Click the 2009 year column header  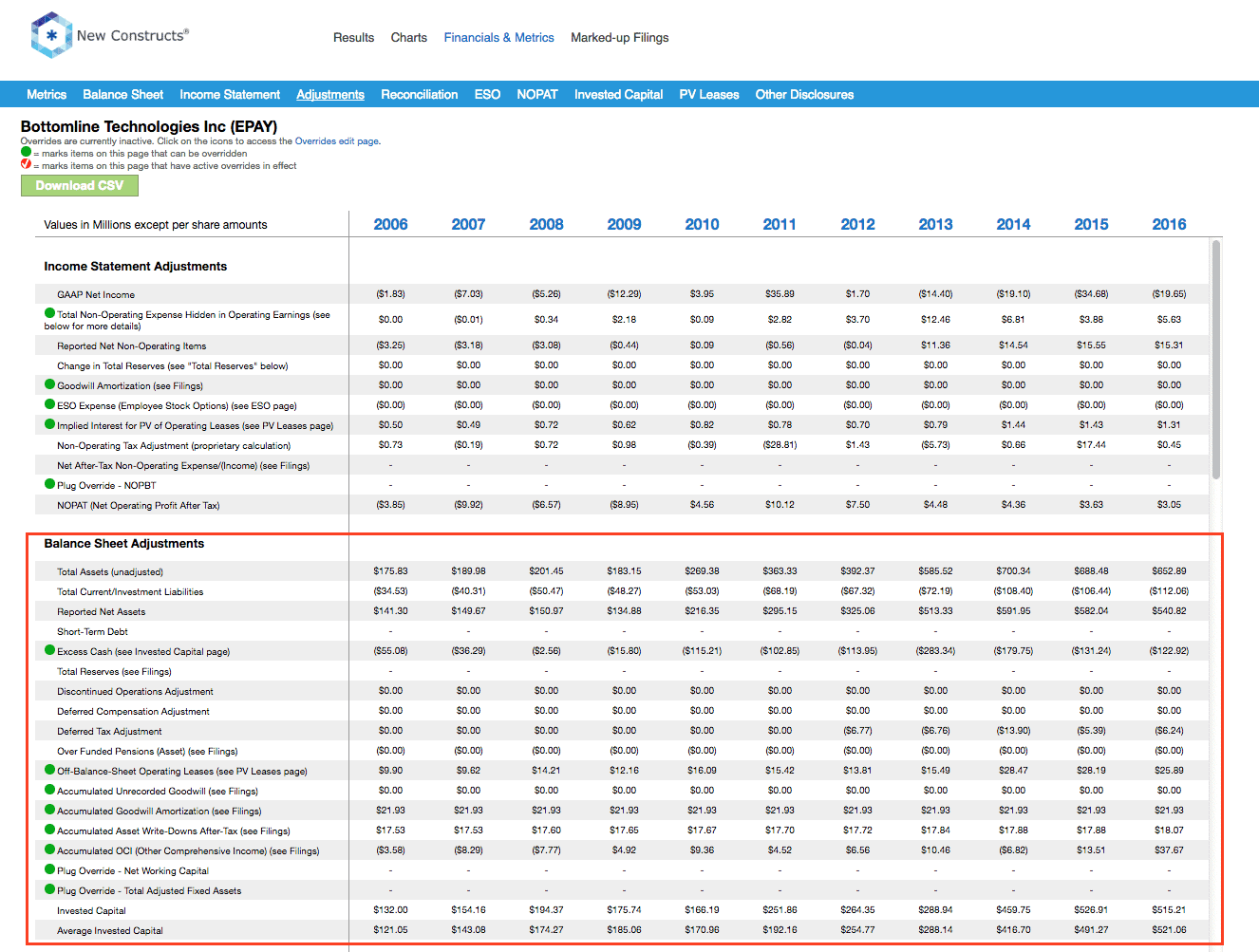(x=624, y=224)
